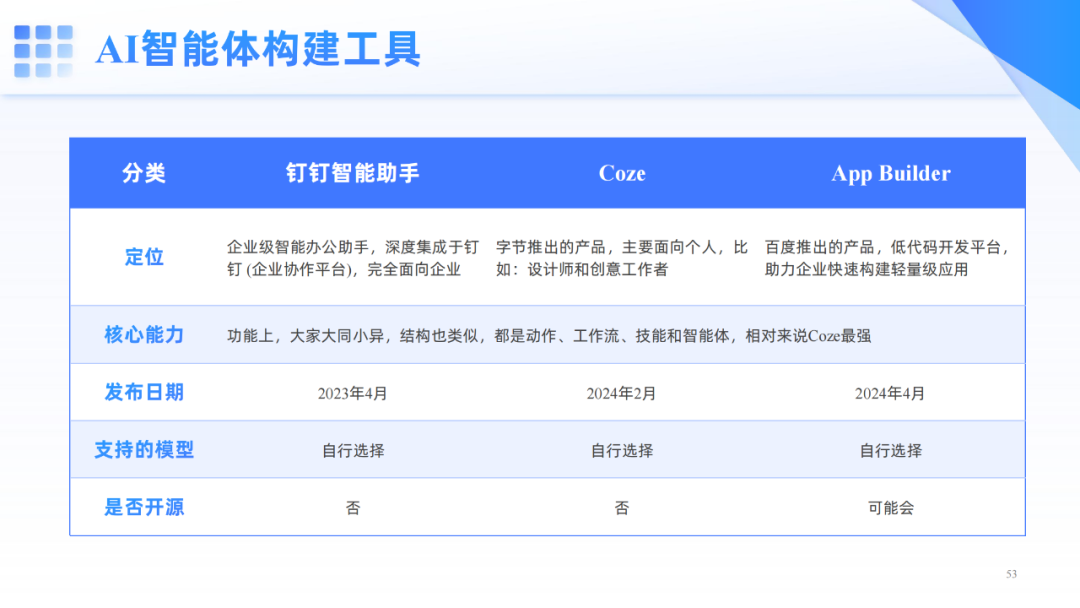Click the row label 是否开源
The width and height of the screenshot is (1080, 608).
coord(144,507)
